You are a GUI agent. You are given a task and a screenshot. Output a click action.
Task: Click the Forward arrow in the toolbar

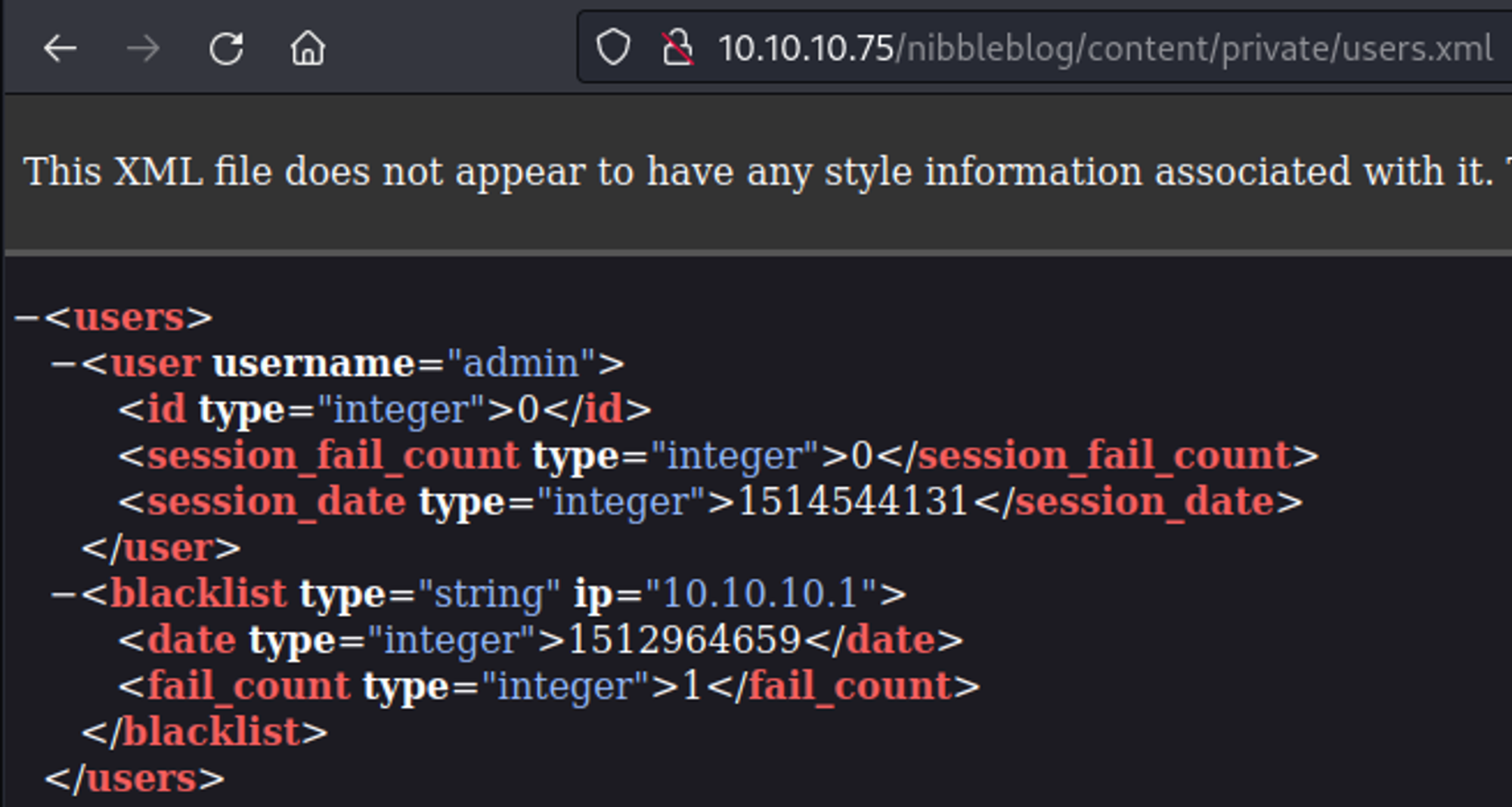(x=143, y=49)
